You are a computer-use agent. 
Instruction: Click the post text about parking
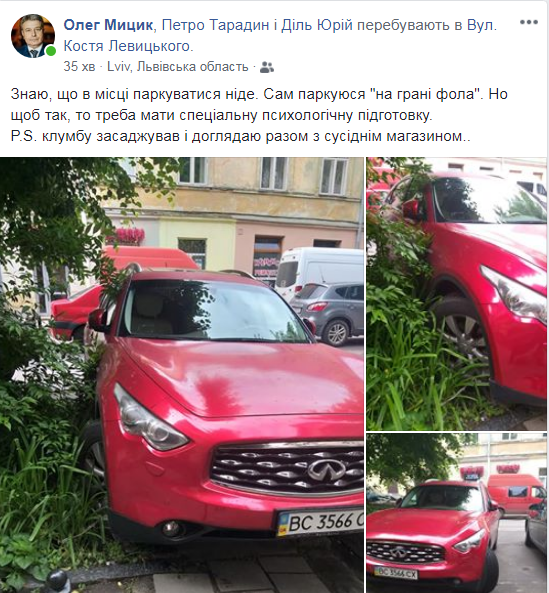[x=259, y=104]
